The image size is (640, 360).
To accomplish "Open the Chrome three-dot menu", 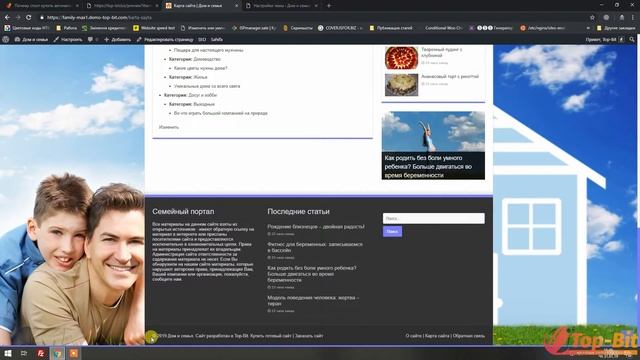I will [x=633, y=18].
